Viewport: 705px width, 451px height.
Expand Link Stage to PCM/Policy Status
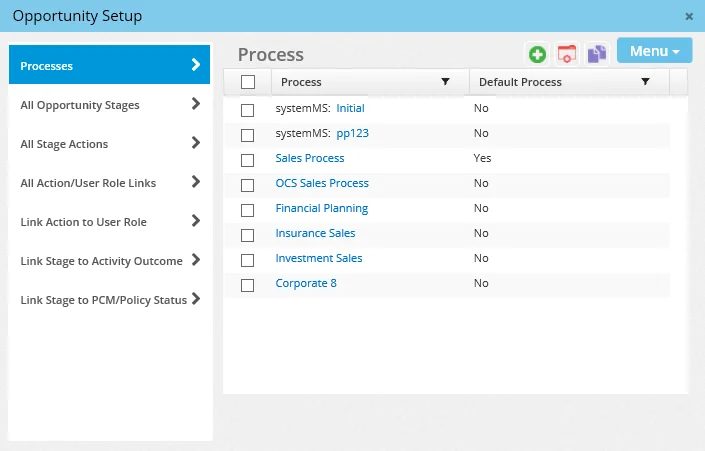tap(110, 299)
